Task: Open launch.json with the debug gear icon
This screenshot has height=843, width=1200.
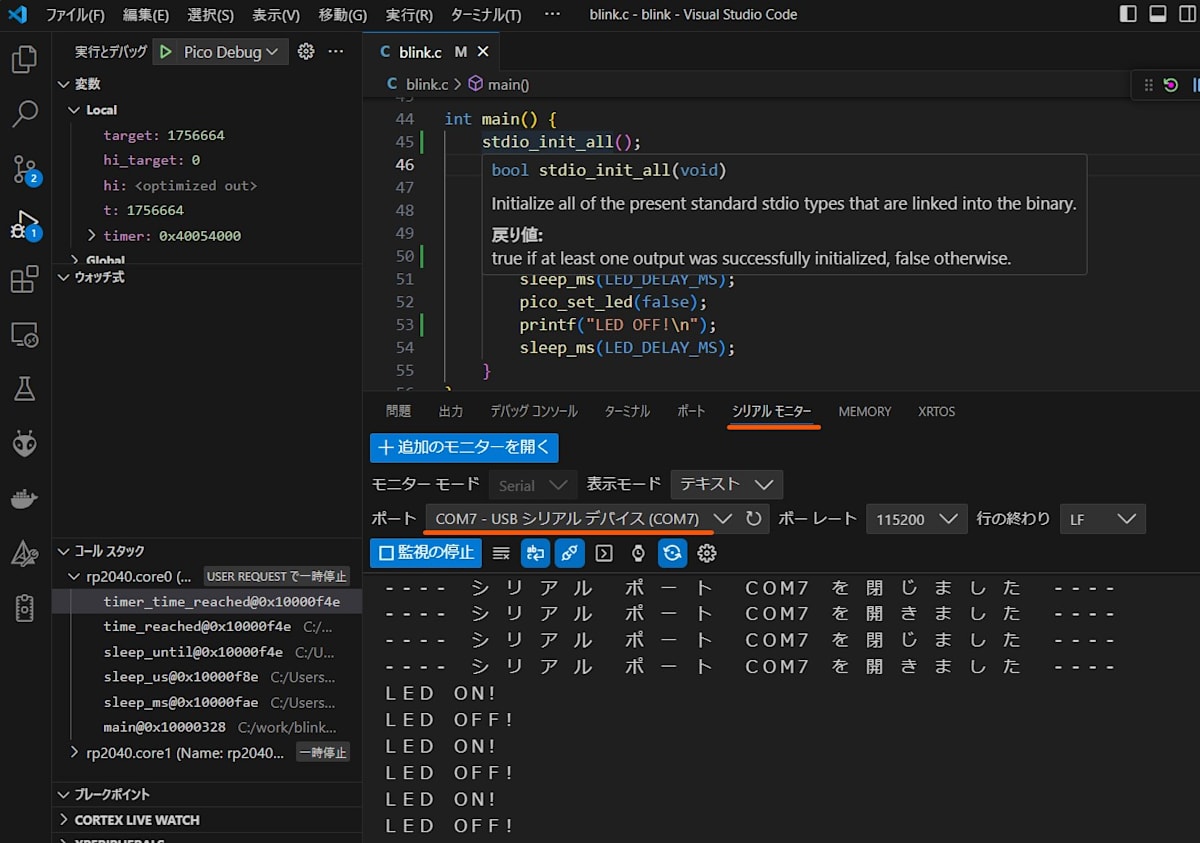Action: (307, 51)
